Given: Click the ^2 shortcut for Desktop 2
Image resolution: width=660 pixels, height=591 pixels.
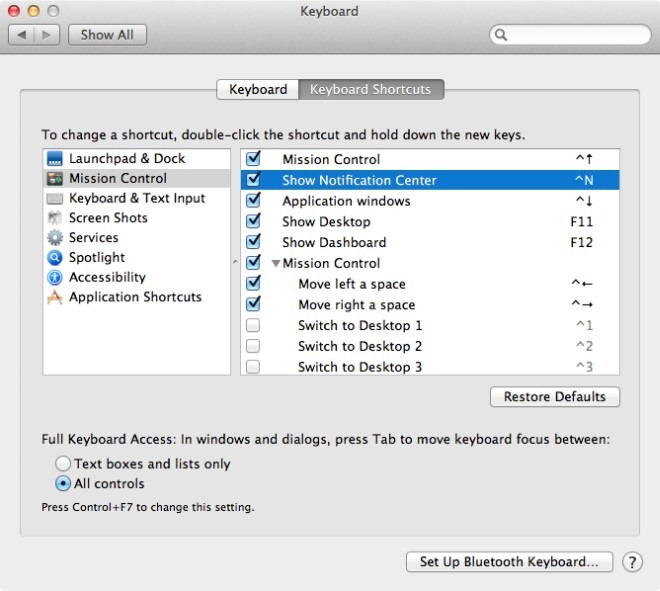Looking at the screenshot, I should pyautogui.click(x=585, y=346).
